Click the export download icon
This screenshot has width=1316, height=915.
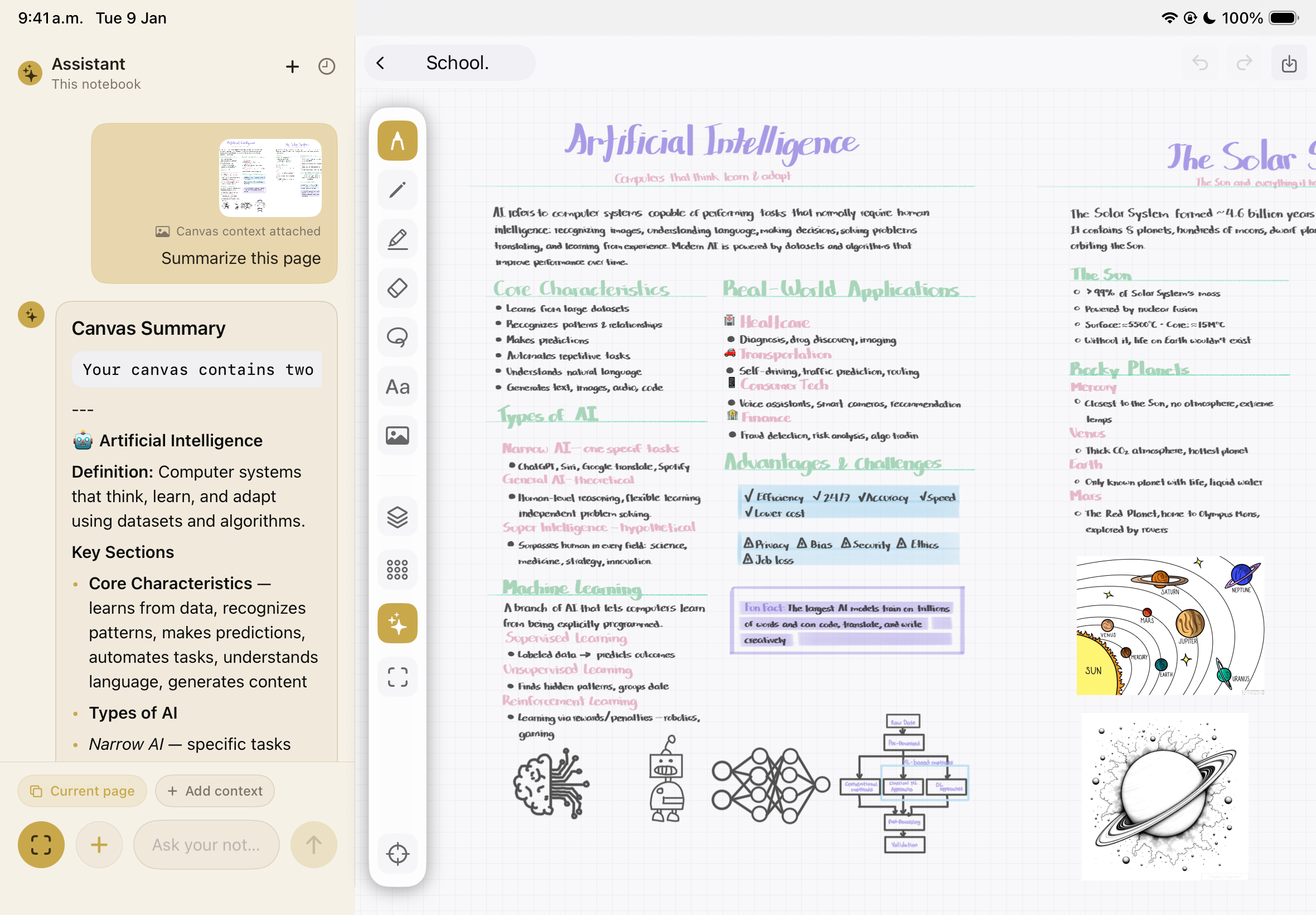coord(1289,63)
